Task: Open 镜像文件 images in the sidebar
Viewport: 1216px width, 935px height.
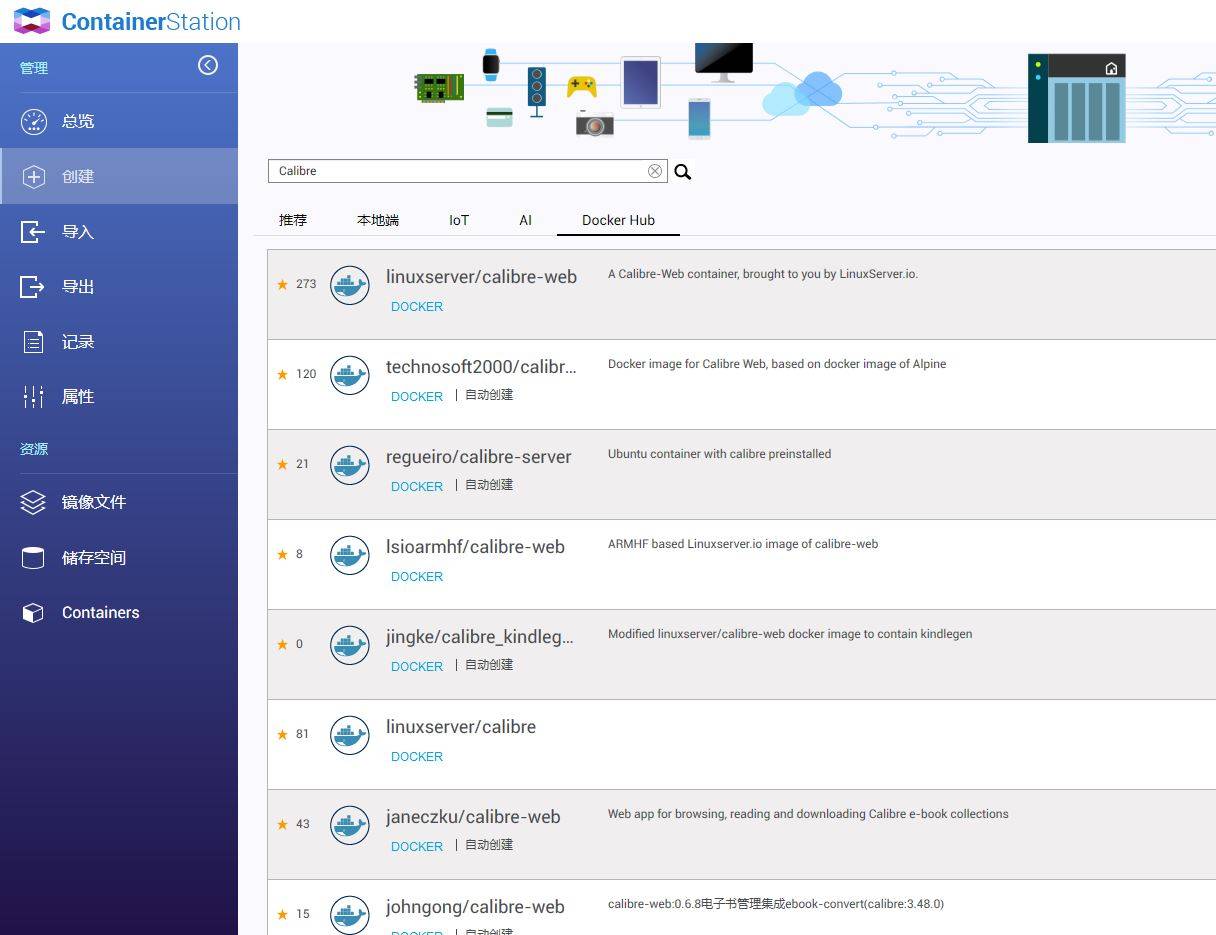Action: (x=93, y=502)
